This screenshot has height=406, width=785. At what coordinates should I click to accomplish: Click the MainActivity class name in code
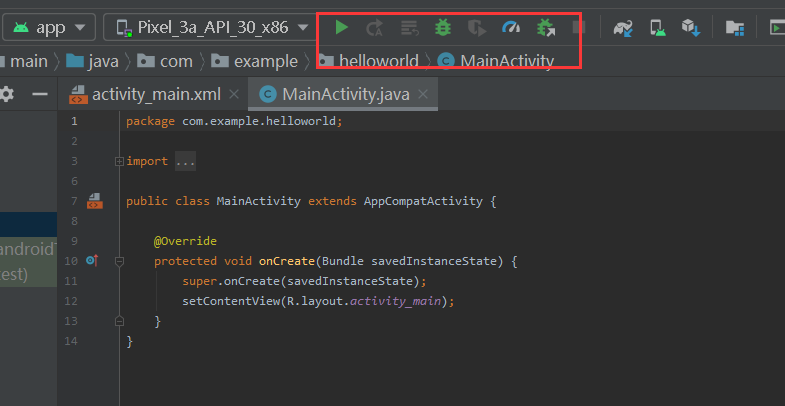click(x=258, y=201)
